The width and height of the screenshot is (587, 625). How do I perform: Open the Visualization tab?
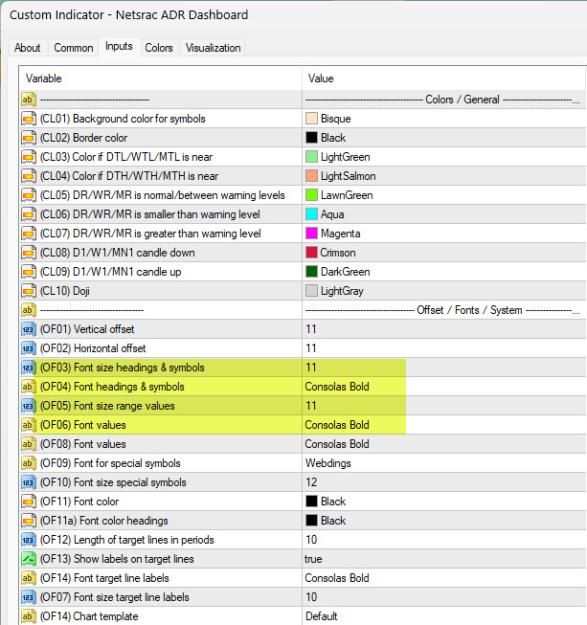point(213,48)
